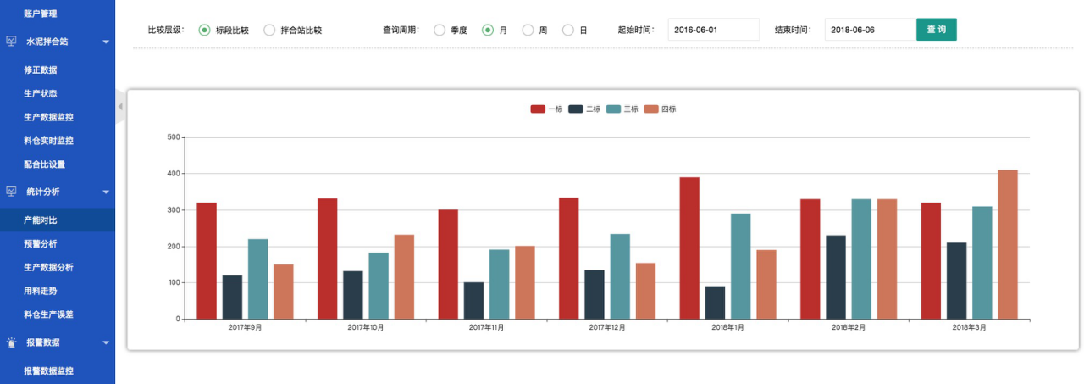Toggle the red 一标 legend swatch
Screen dimensions: 1084x384
[538, 109]
